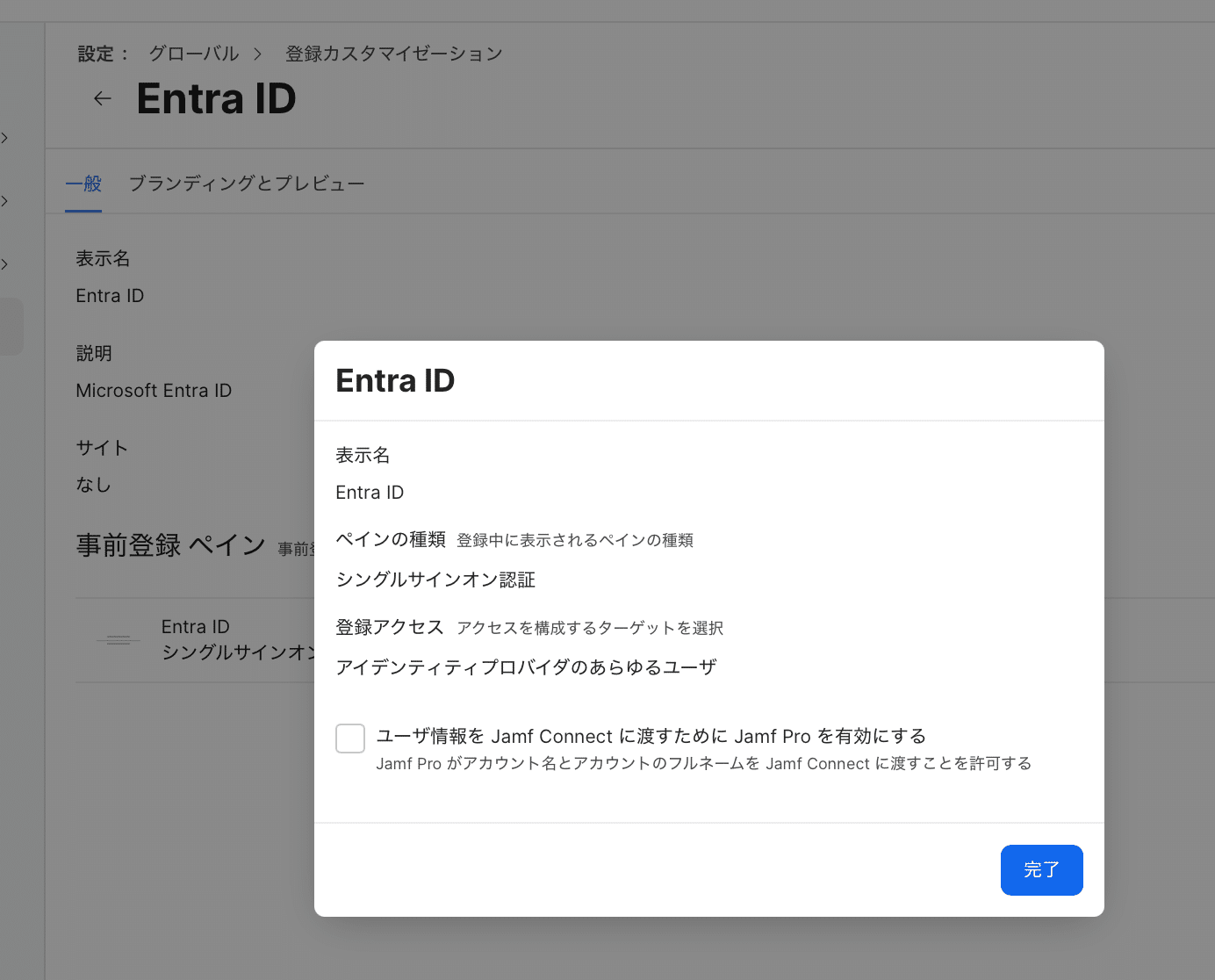Expand the first sidebar chevron
This screenshot has height=980, width=1215.
(5, 138)
